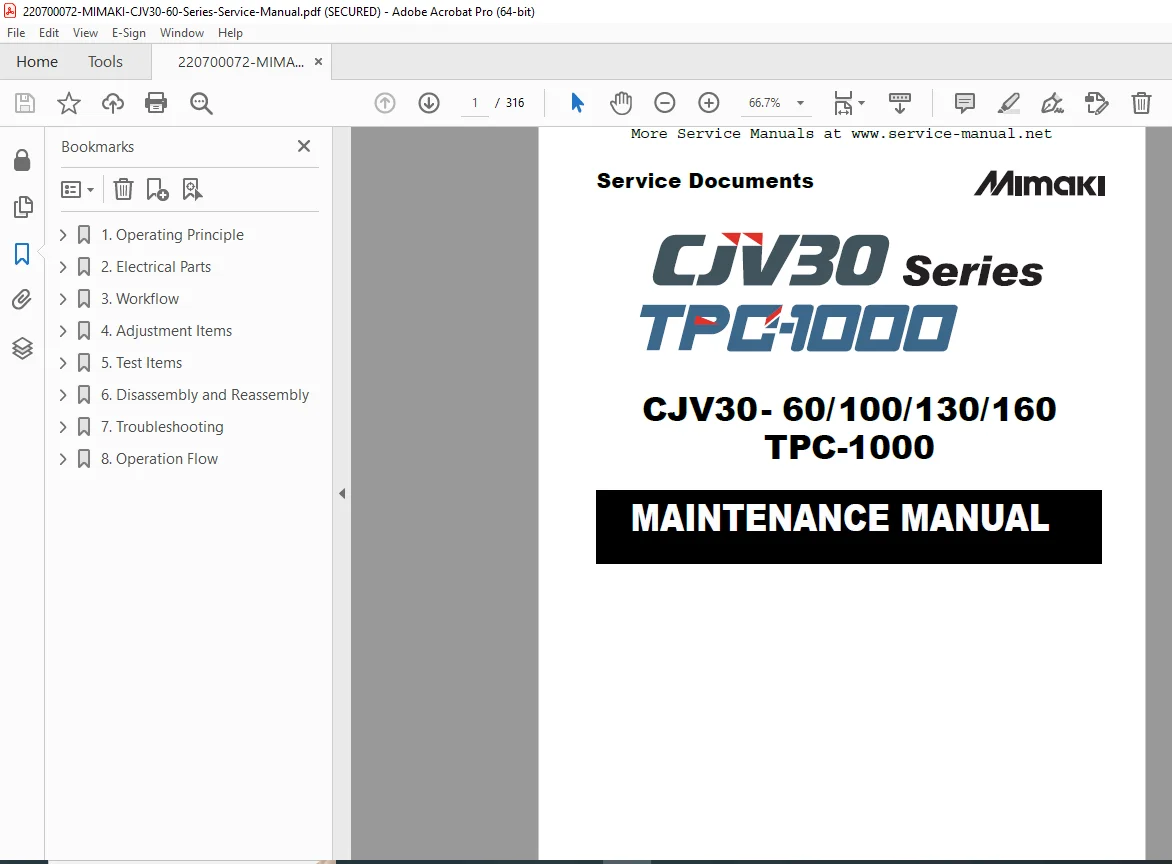This screenshot has width=1172, height=864.
Task: Open the Edit menu
Action: 49,33
